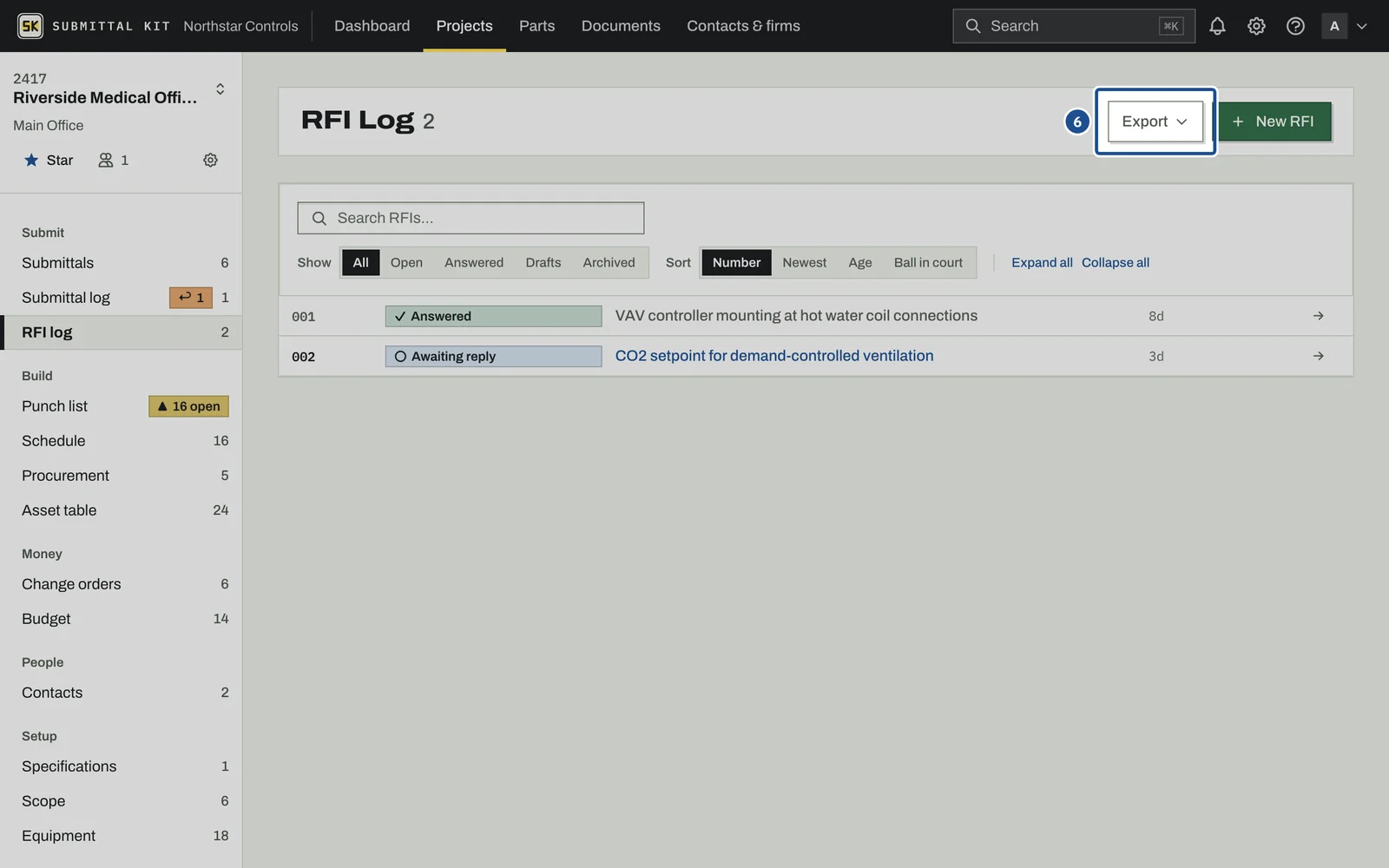Open arrow for RFI 001 row

1318,316
